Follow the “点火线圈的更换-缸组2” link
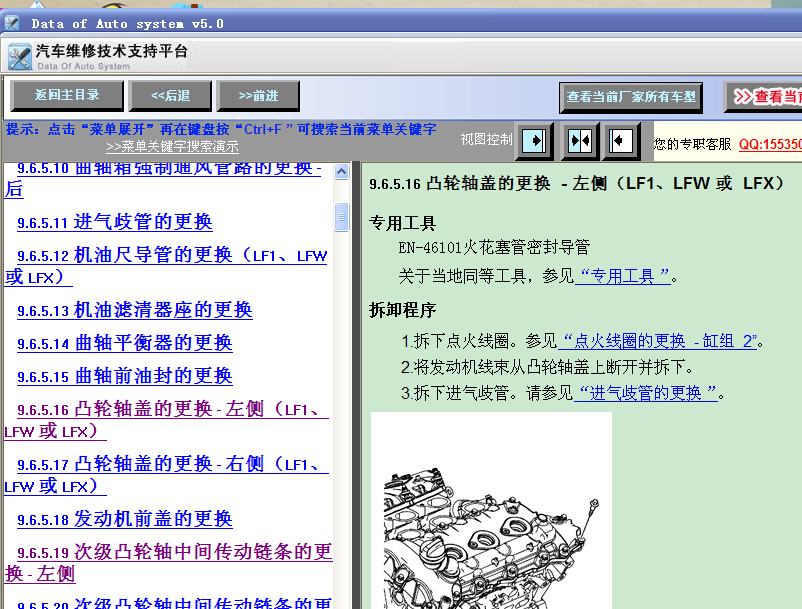802x609 pixels. (657, 341)
